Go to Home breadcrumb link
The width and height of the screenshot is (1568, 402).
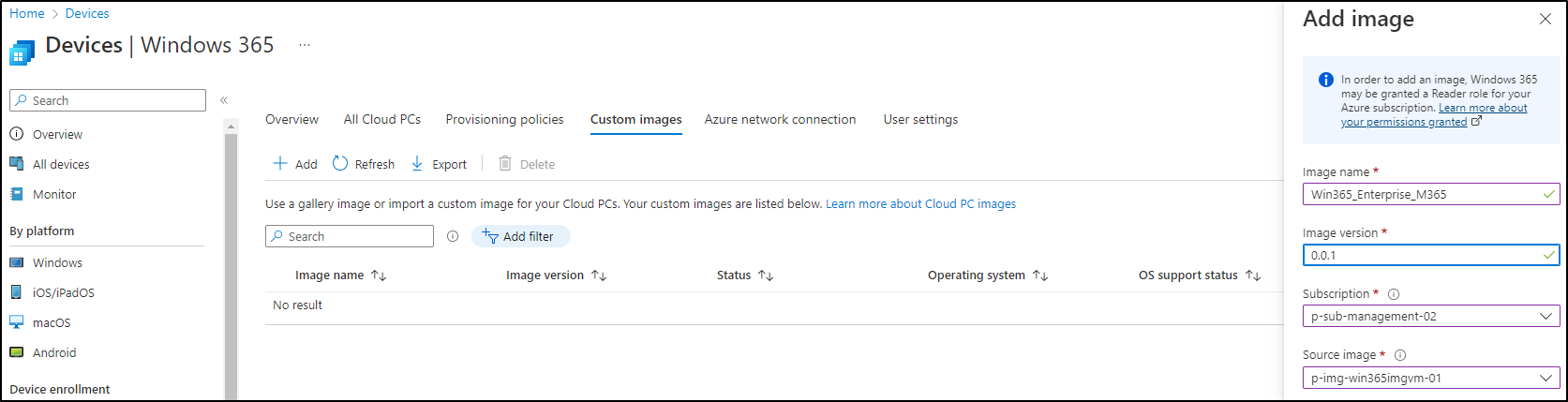[x=27, y=13]
